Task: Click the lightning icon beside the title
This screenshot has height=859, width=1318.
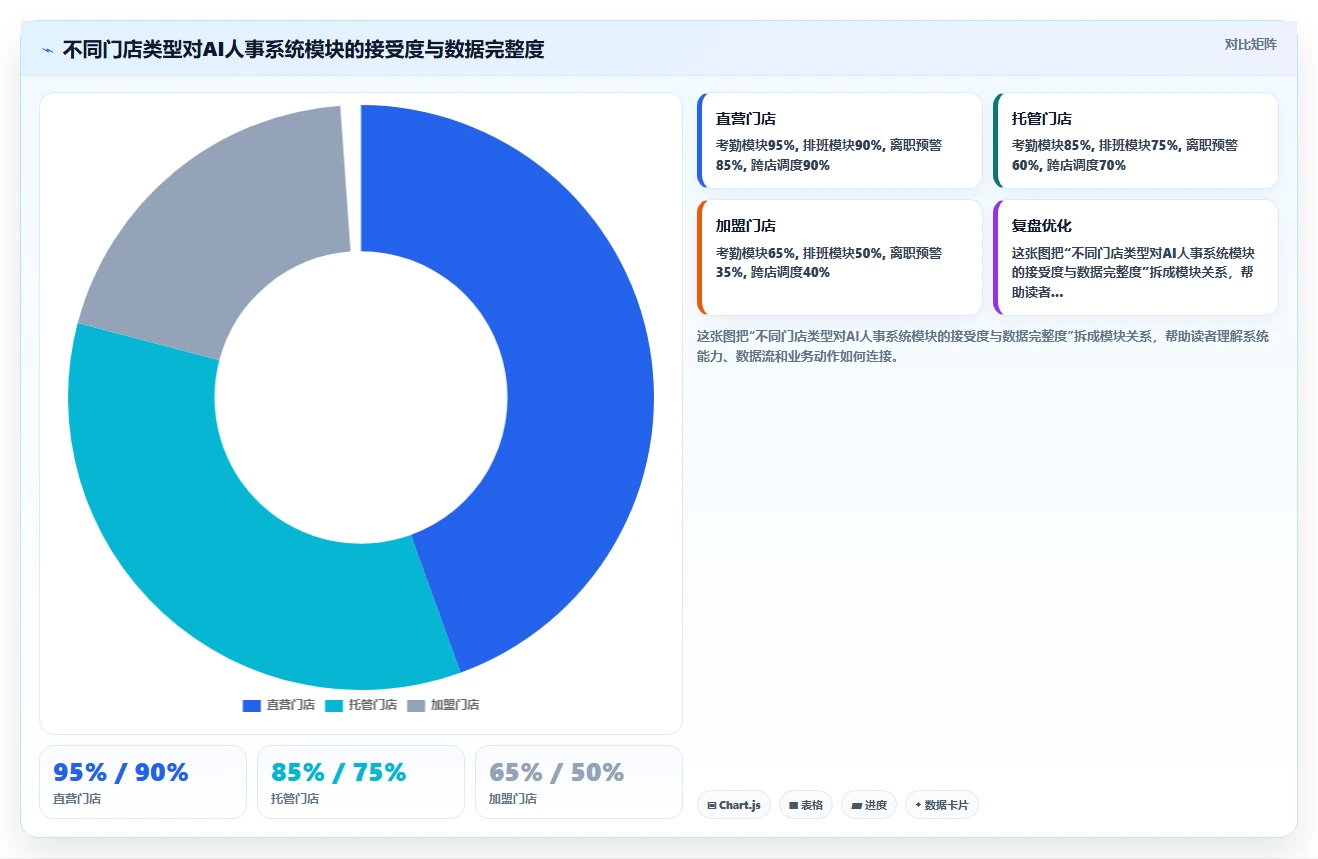Action: [x=47, y=49]
